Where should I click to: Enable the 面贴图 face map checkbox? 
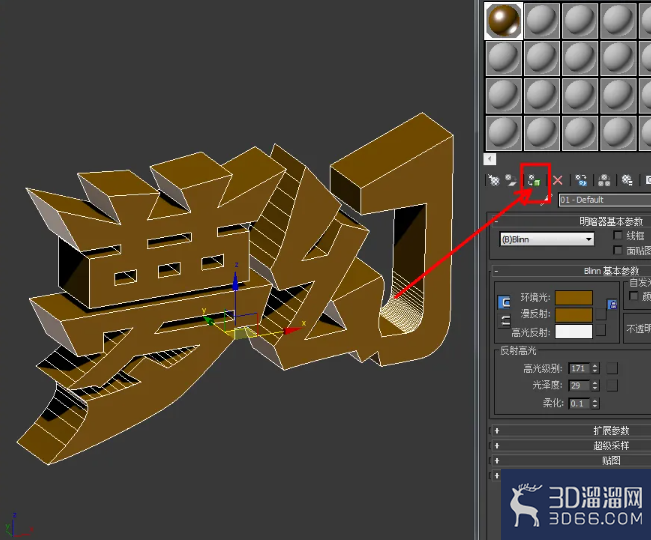point(618,250)
